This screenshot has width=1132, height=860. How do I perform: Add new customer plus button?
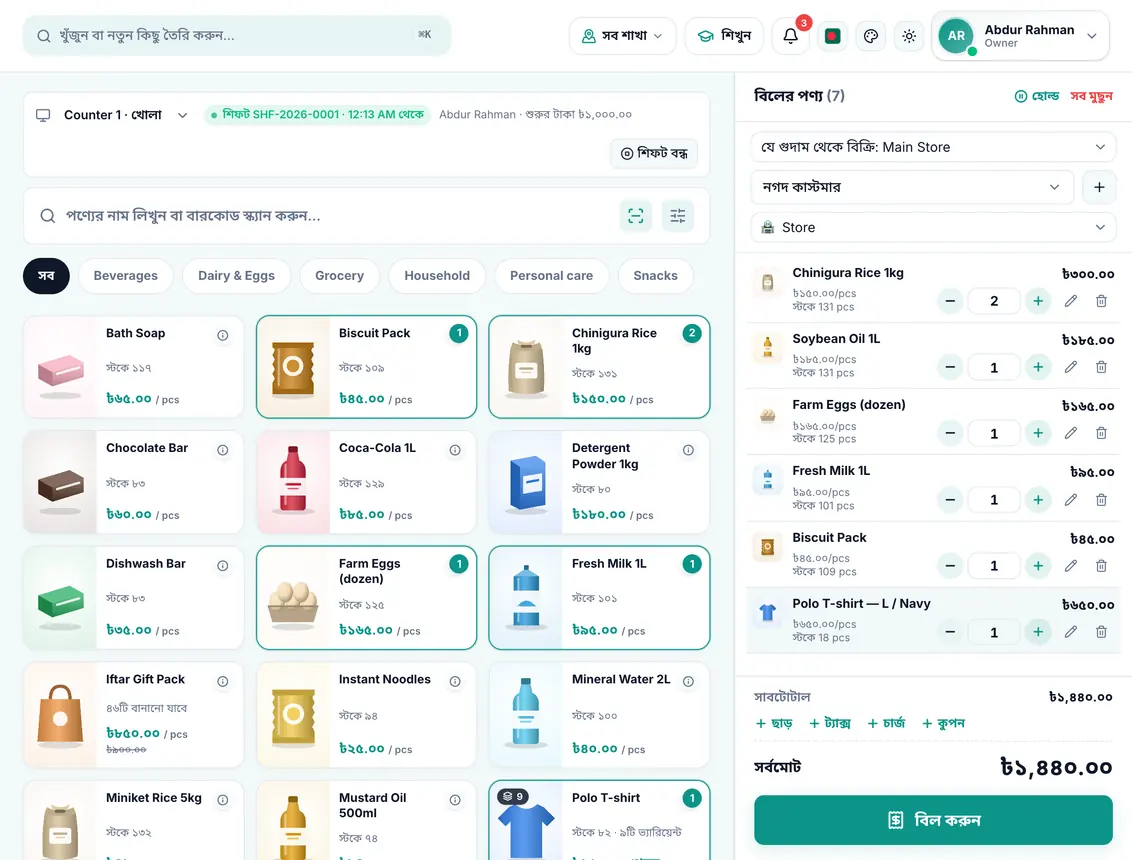tap(1099, 187)
